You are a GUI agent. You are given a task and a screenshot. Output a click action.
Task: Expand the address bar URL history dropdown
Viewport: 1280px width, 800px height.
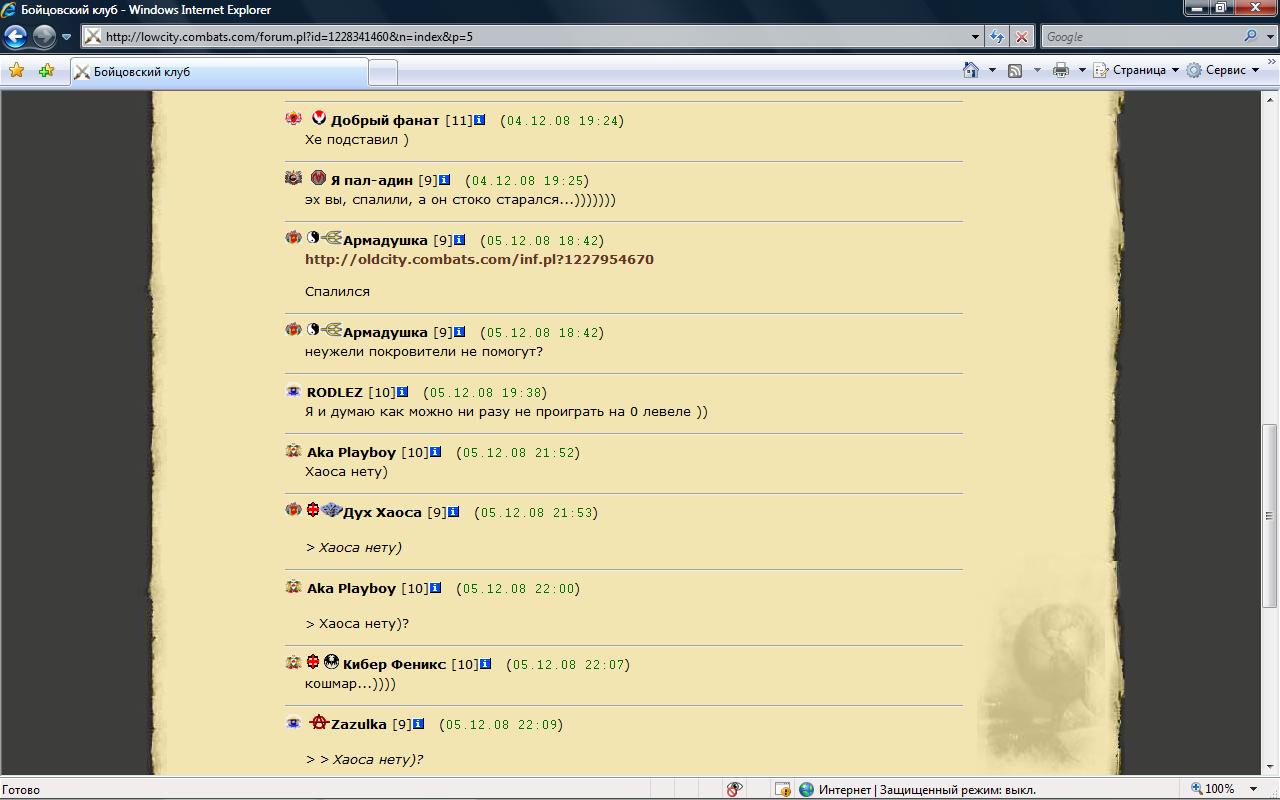976,37
